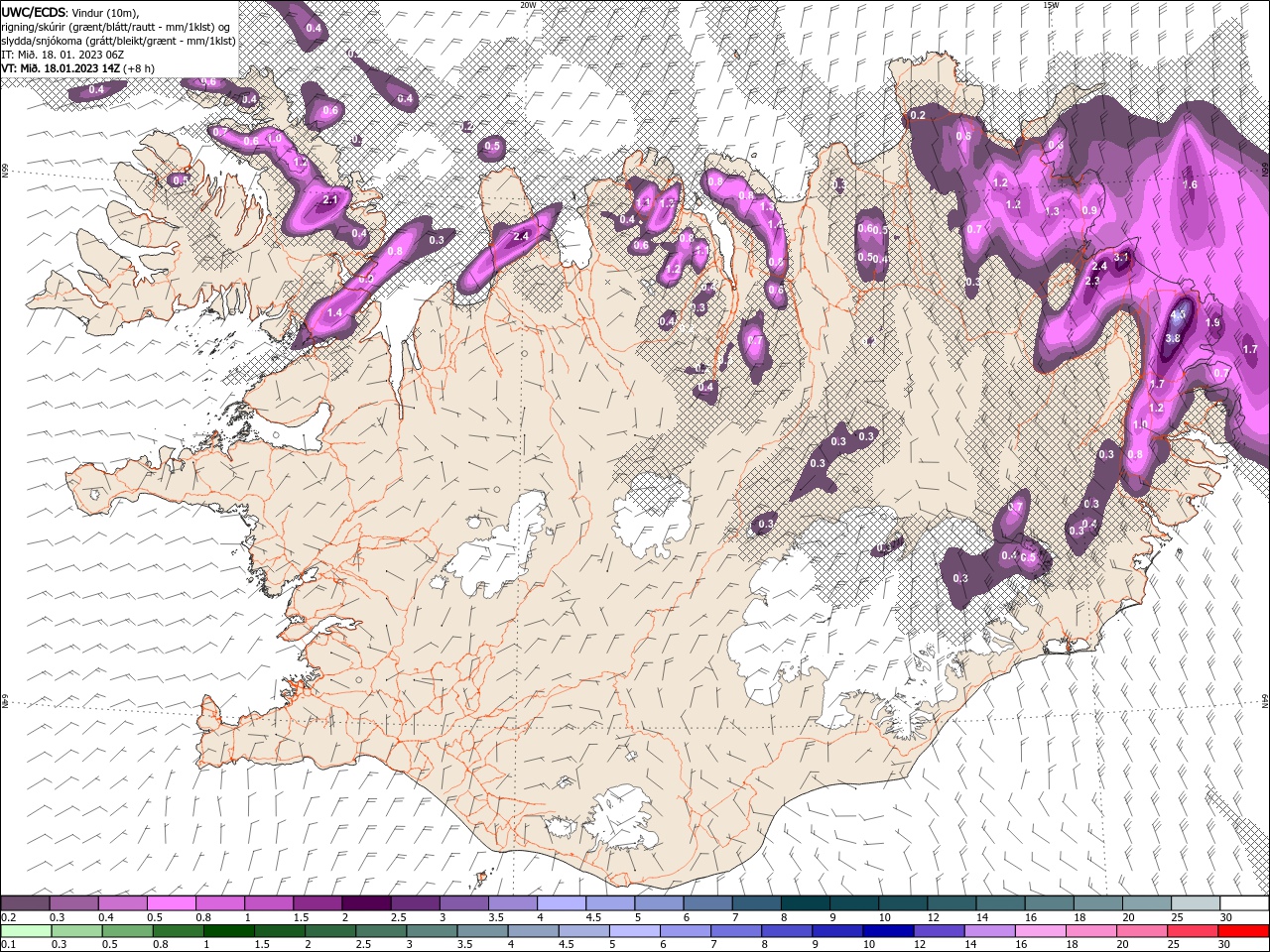The height and width of the screenshot is (952, 1270).
Task: Click the 2.3 precipitation value on the map
Action: 1093,281
